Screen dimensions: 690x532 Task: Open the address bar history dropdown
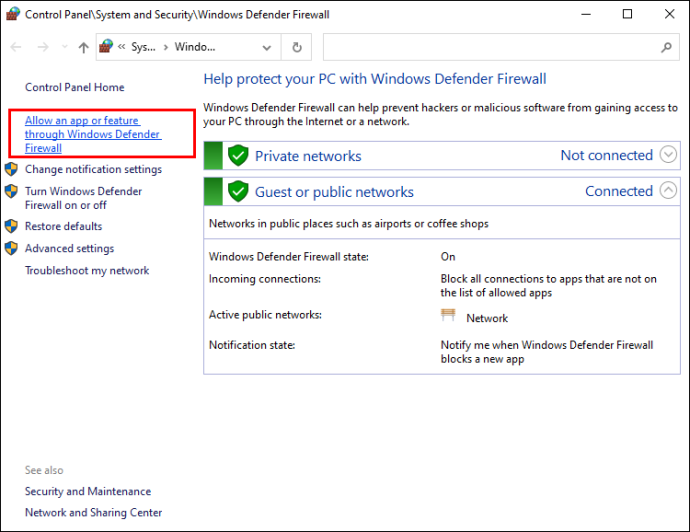[x=267, y=47]
